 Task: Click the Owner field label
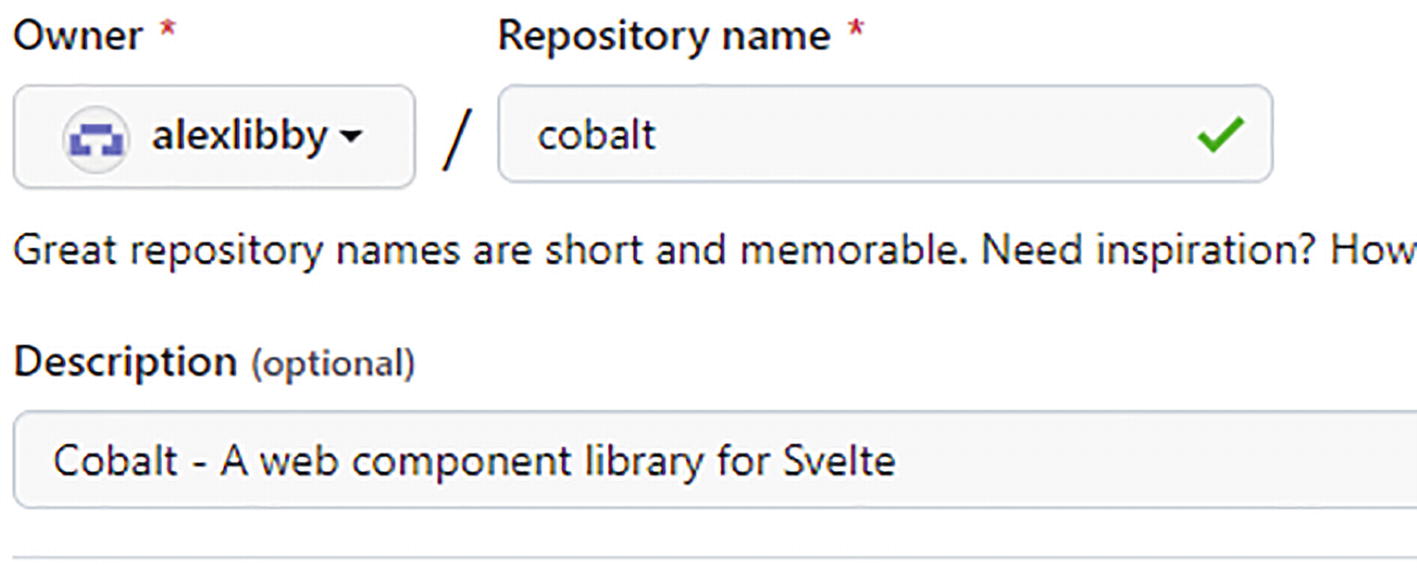78,36
